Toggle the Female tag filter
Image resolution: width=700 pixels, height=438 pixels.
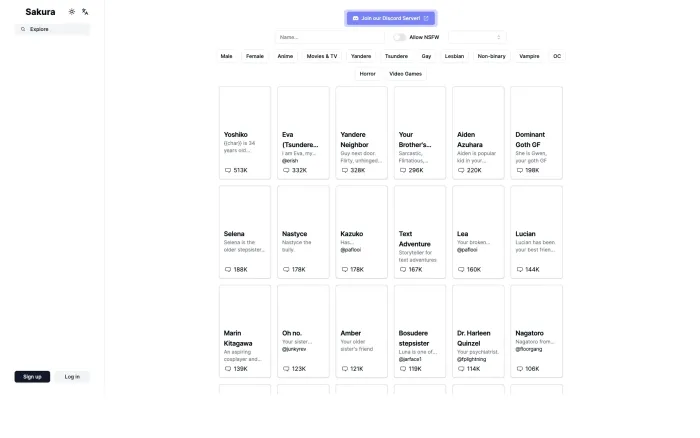(255, 56)
